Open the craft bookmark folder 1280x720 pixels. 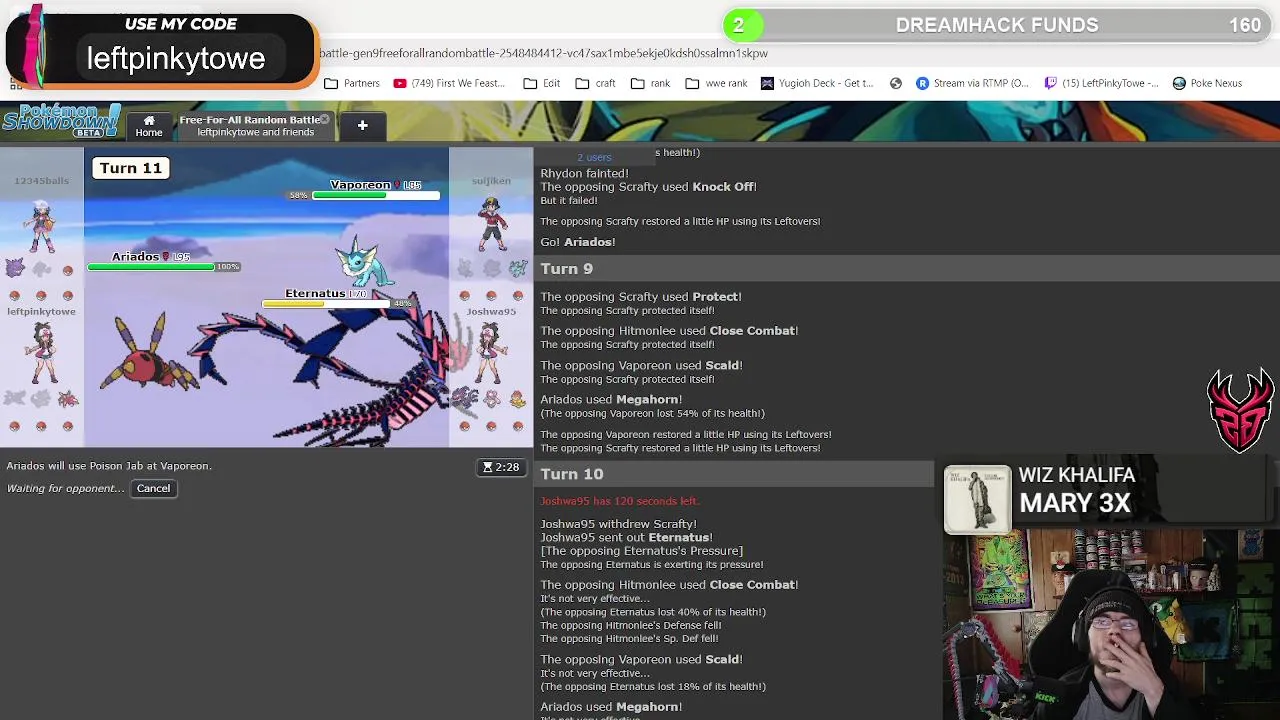596,83
